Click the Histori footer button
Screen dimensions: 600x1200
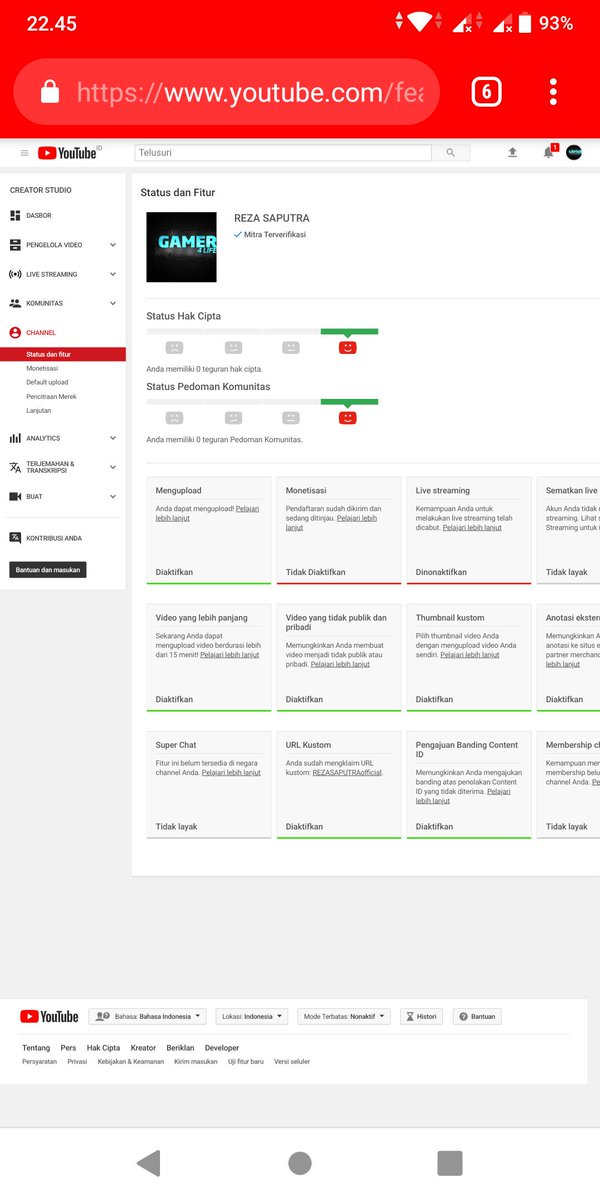coord(421,1016)
